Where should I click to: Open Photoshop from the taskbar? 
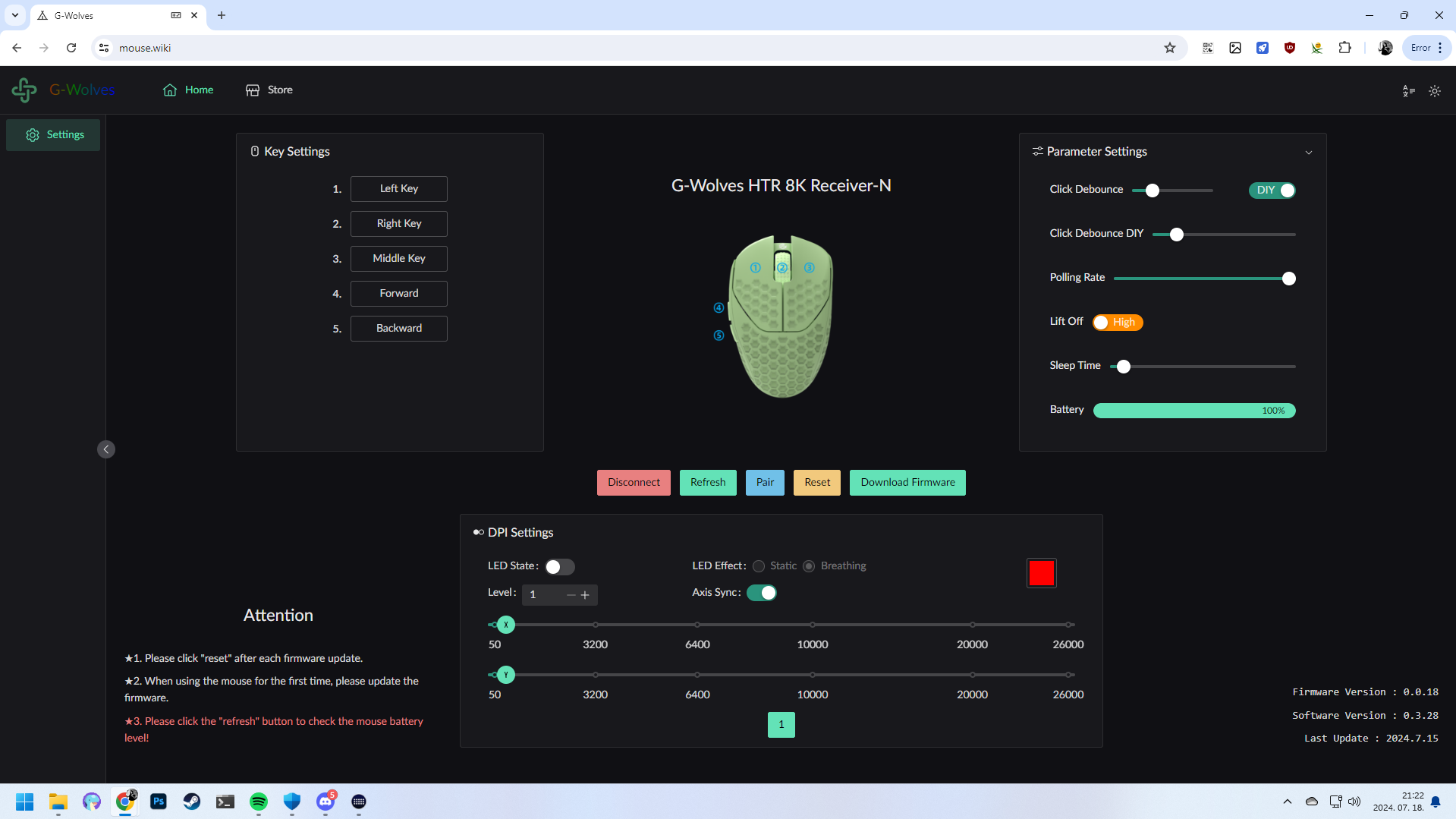coord(159,802)
